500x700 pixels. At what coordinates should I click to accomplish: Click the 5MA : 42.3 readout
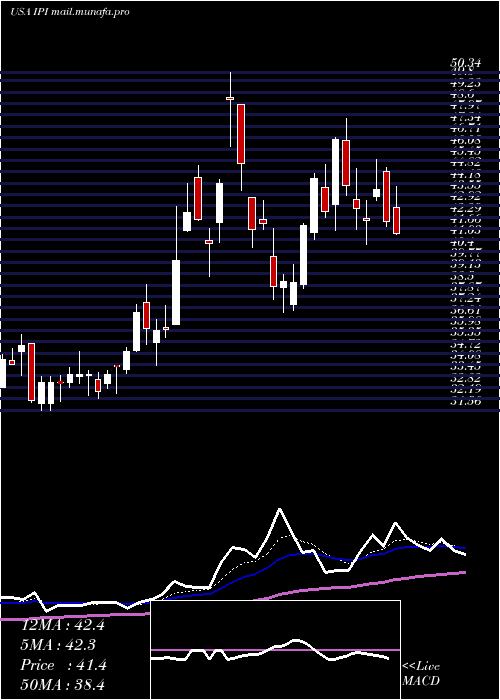pyautogui.click(x=58, y=645)
